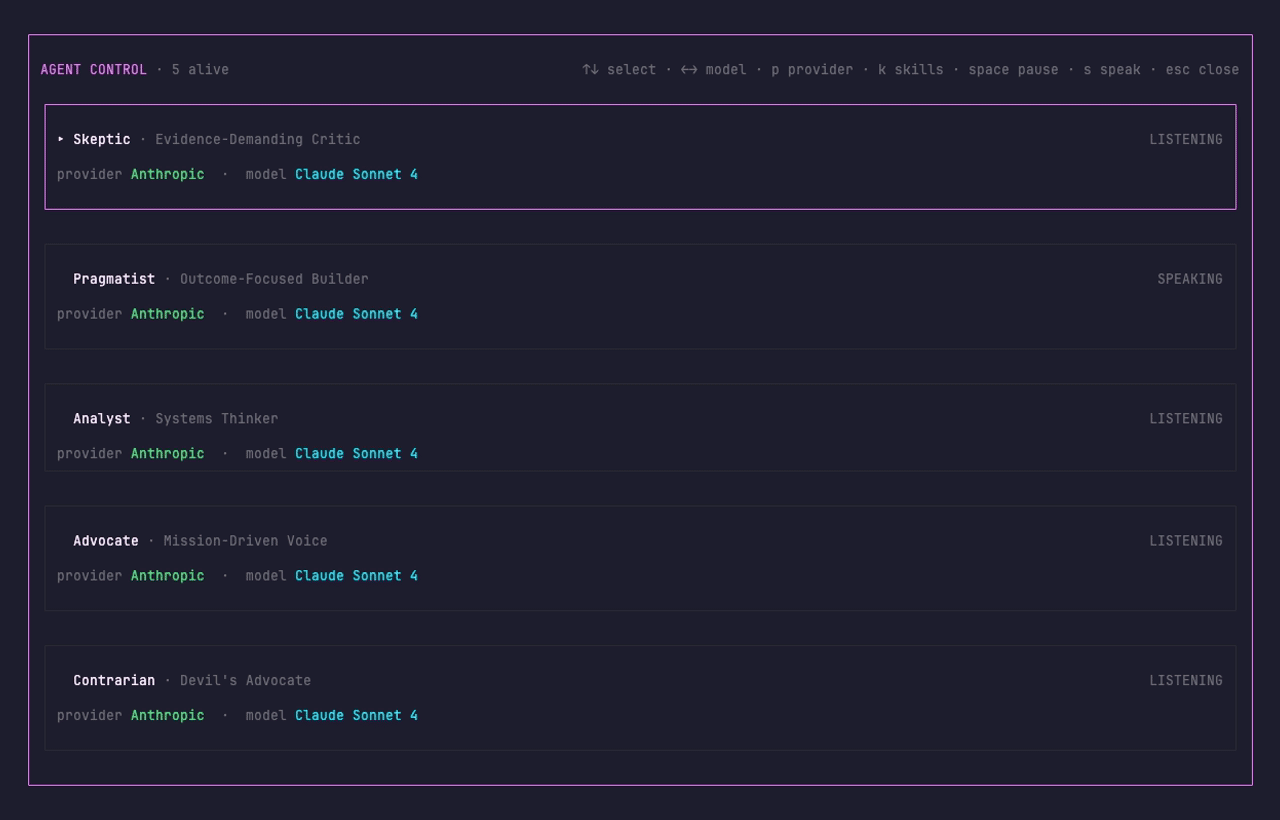Click the SPEAKING status on Pragmatist
1280x820 pixels.
click(1190, 279)
